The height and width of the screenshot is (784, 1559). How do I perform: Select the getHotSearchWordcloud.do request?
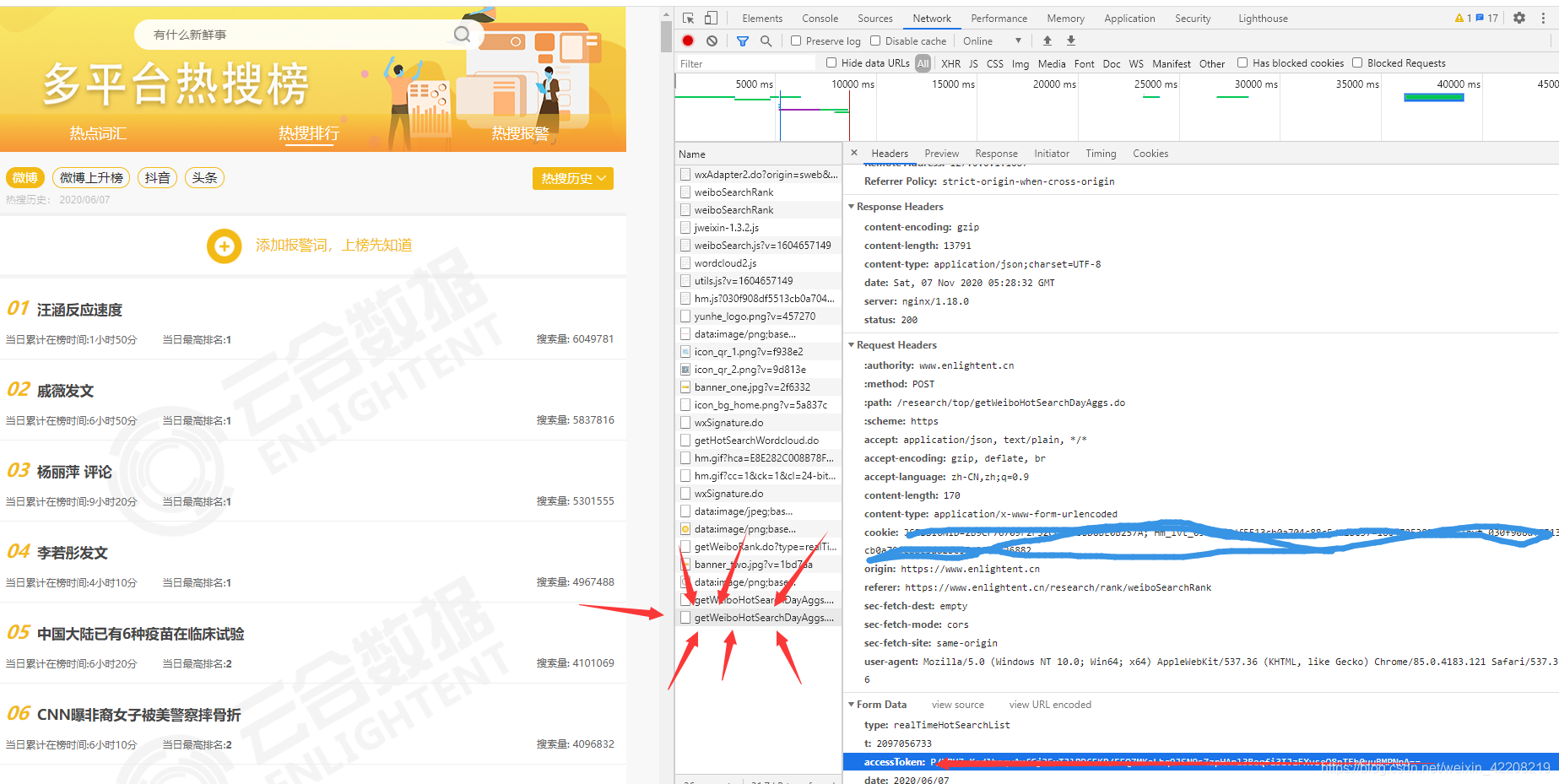tap(758, 441)
